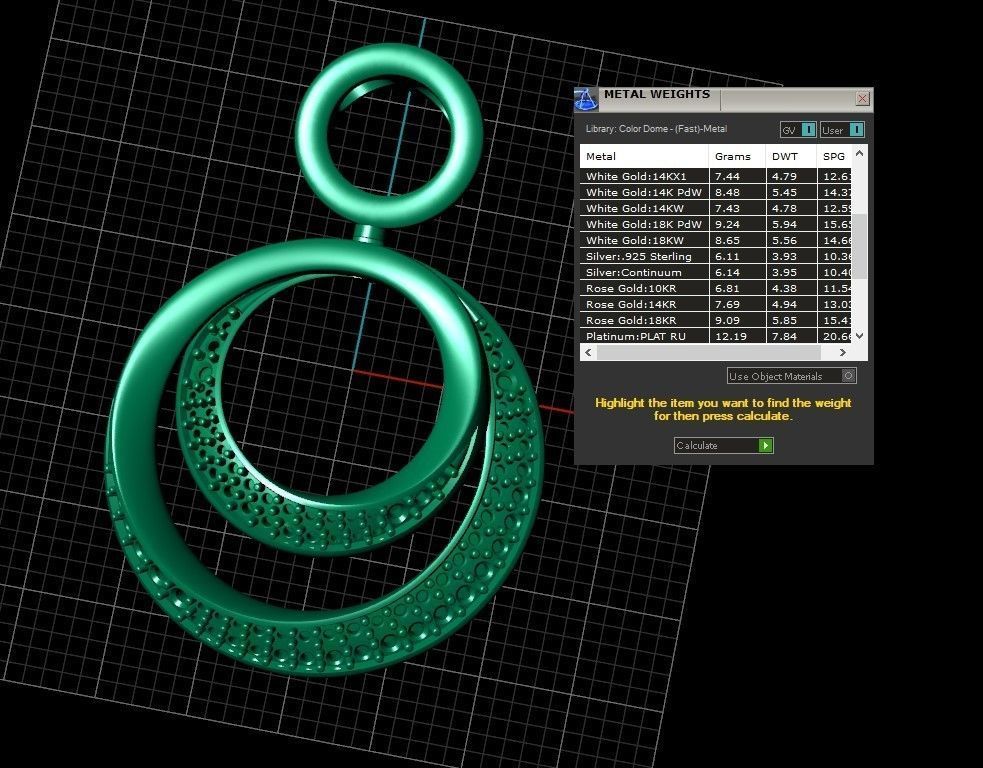This screenshot has width=983, height=768.
Task: Click the Calculate button
Action: [723, 445]
